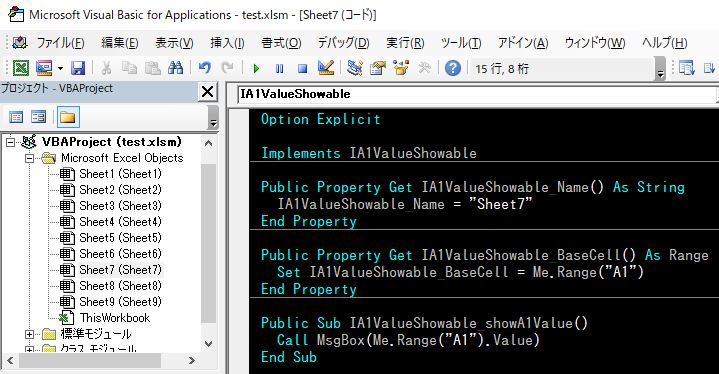Viewport: 719px width, 374px height.
Task: Collapse the VBAProject (test.xlsm) node
Action: coord(11,143)
